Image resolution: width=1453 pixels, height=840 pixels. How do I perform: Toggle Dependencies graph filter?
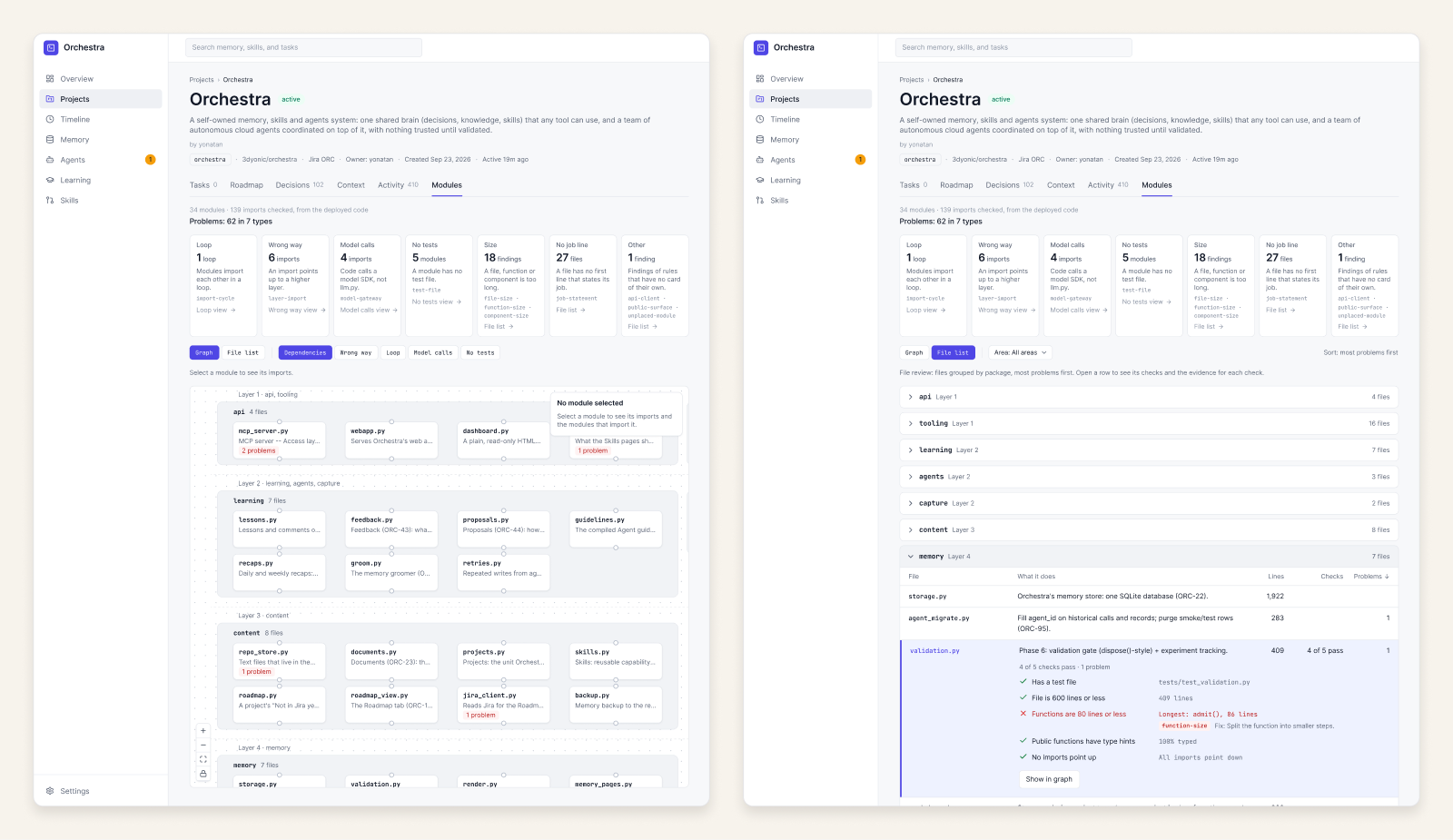pos(305,352)
